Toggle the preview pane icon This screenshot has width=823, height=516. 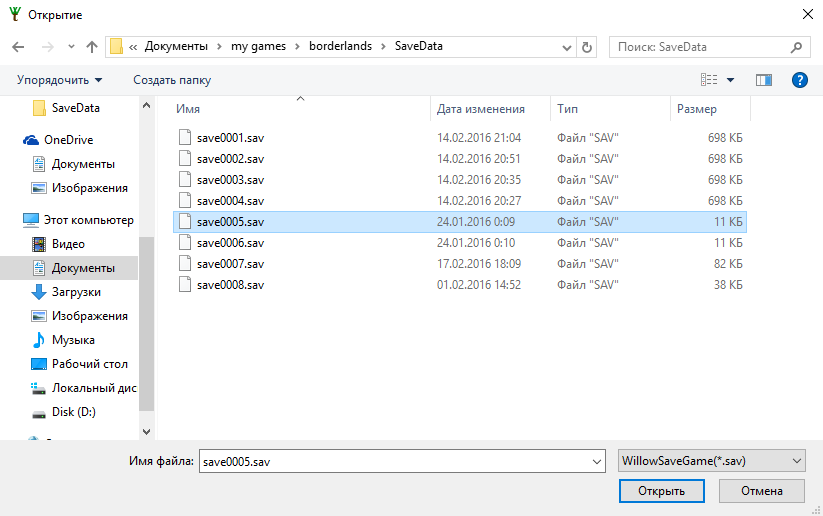(764, 80)
